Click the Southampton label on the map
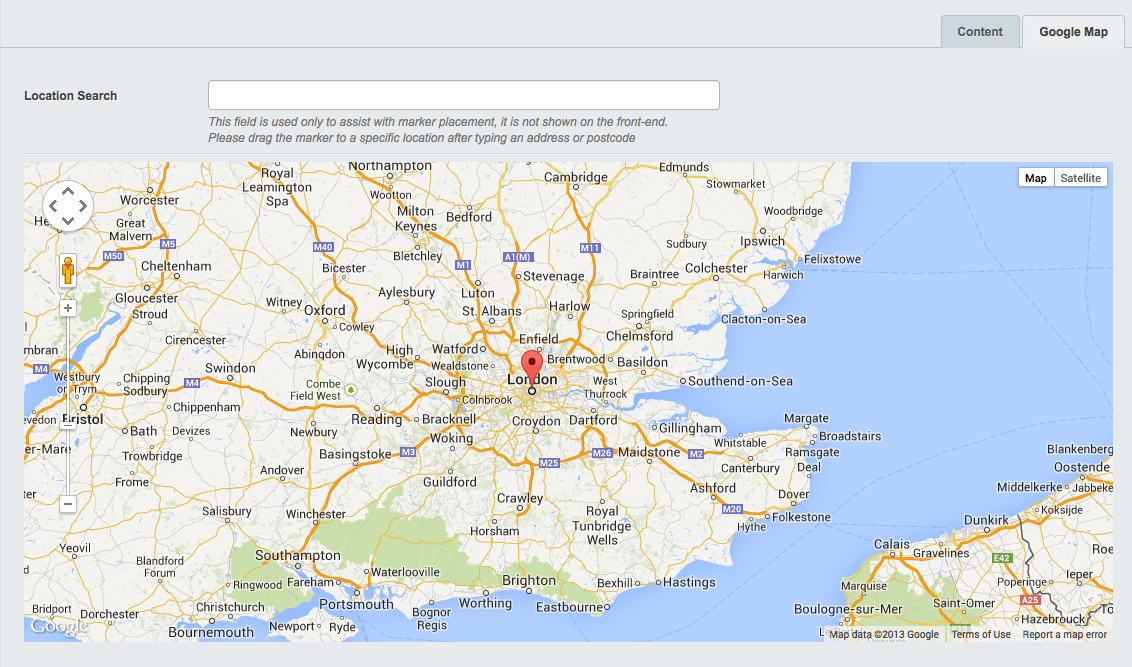The image size is (1132, 667). point(297,555)
